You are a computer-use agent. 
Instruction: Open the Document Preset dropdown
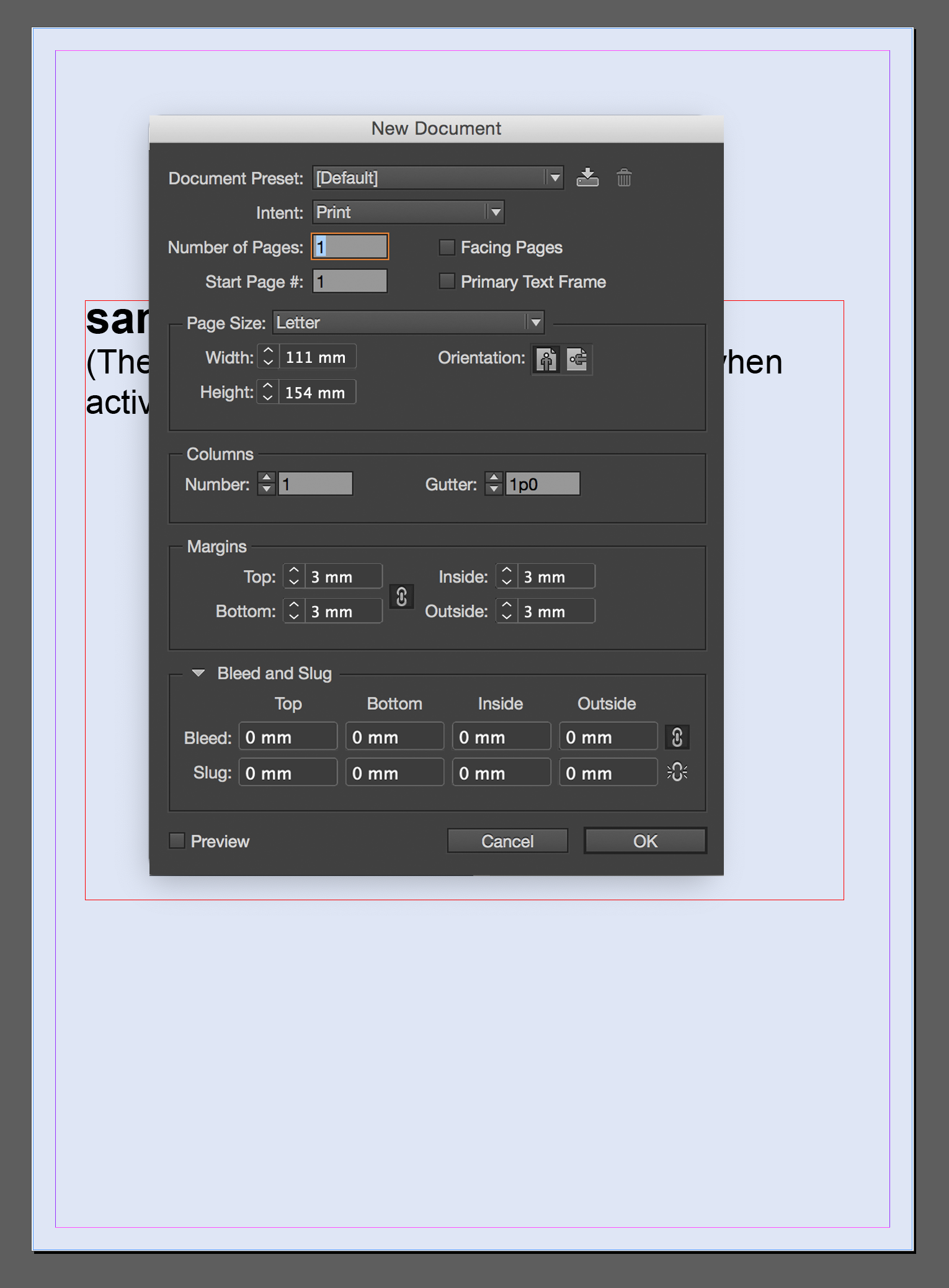click(437, 178)
